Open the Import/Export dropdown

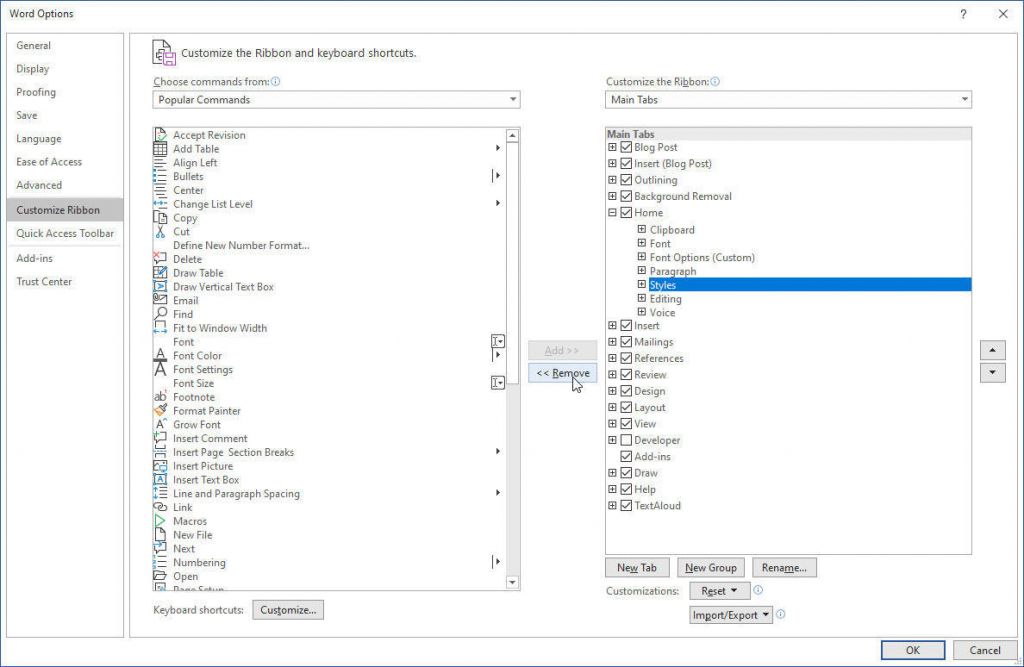tap(730, 615)
